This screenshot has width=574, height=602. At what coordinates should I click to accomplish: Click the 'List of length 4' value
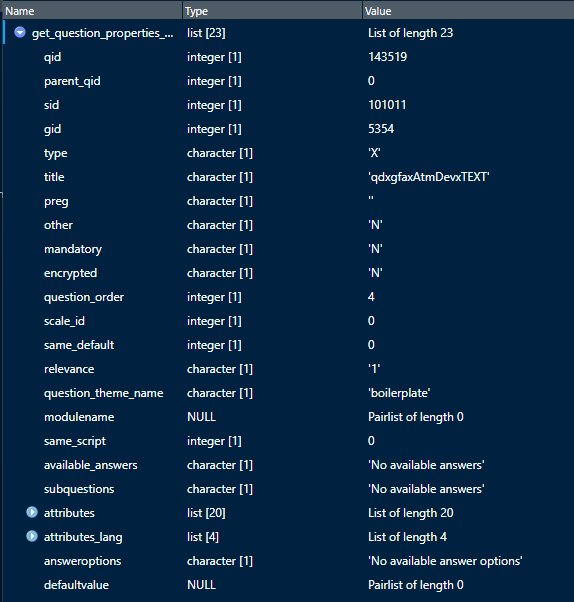coord(407,537)
